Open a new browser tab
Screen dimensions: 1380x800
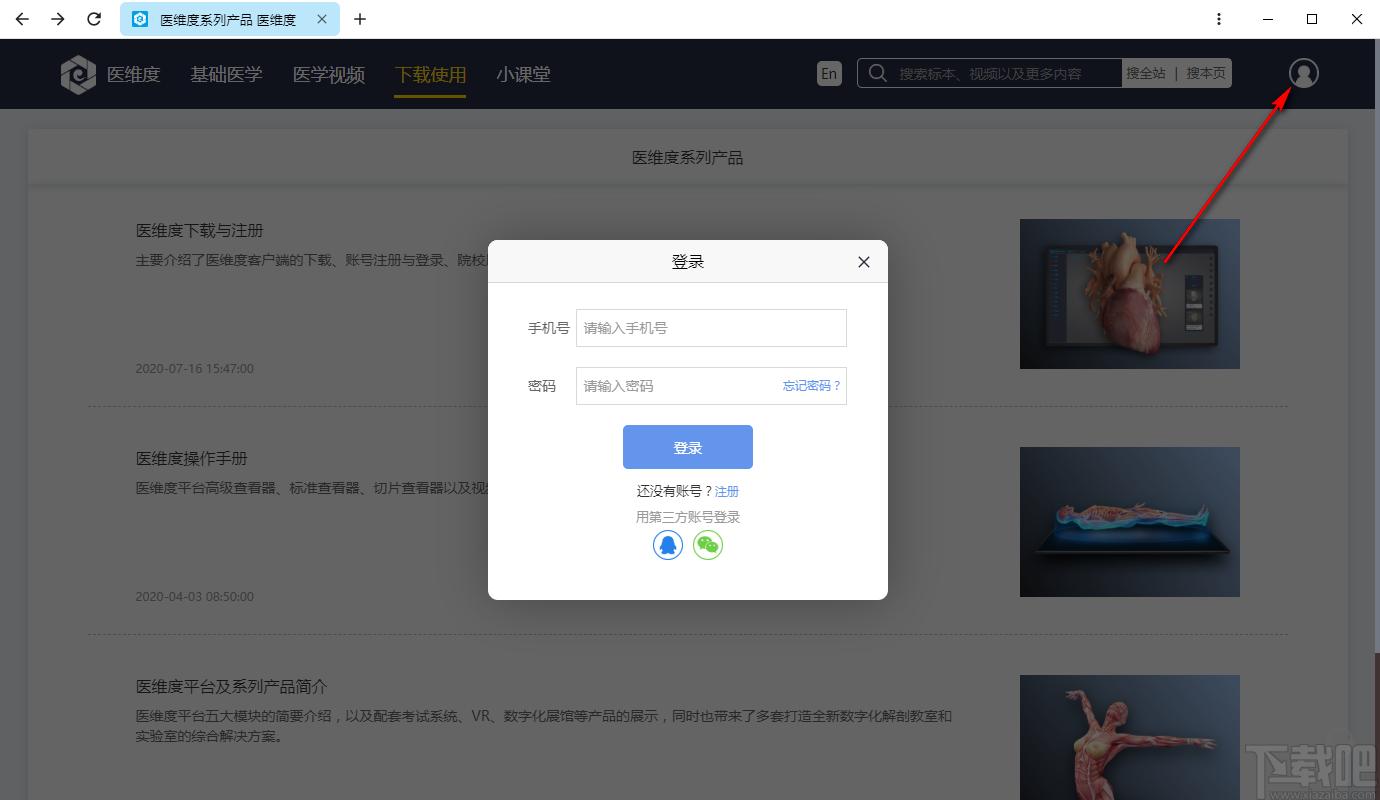(x=360, y=19)
